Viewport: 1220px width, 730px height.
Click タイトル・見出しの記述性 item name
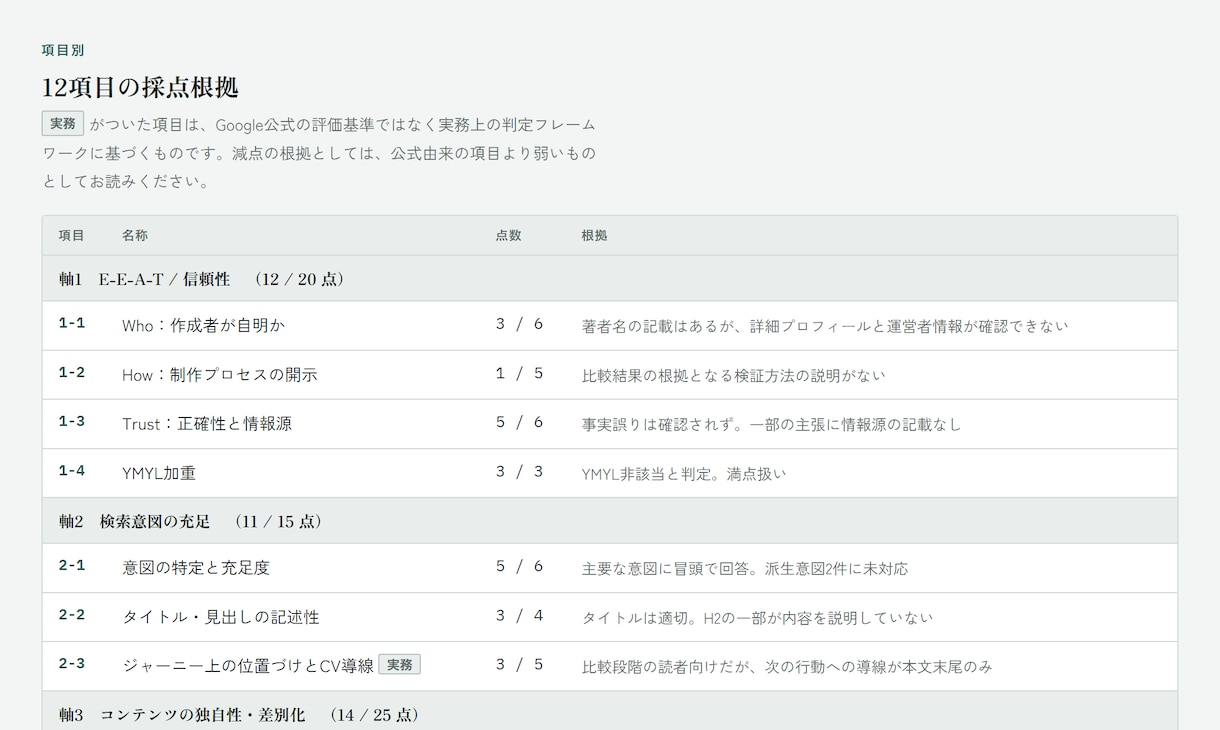click(221, 617)
